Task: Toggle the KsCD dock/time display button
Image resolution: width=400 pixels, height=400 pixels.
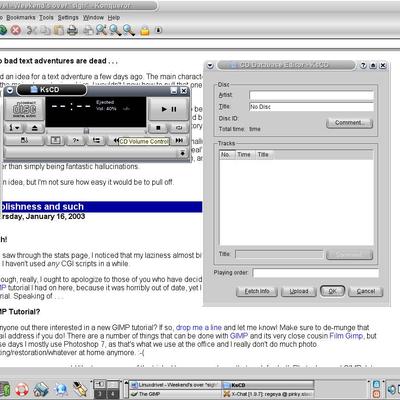Action: [55, 140]
